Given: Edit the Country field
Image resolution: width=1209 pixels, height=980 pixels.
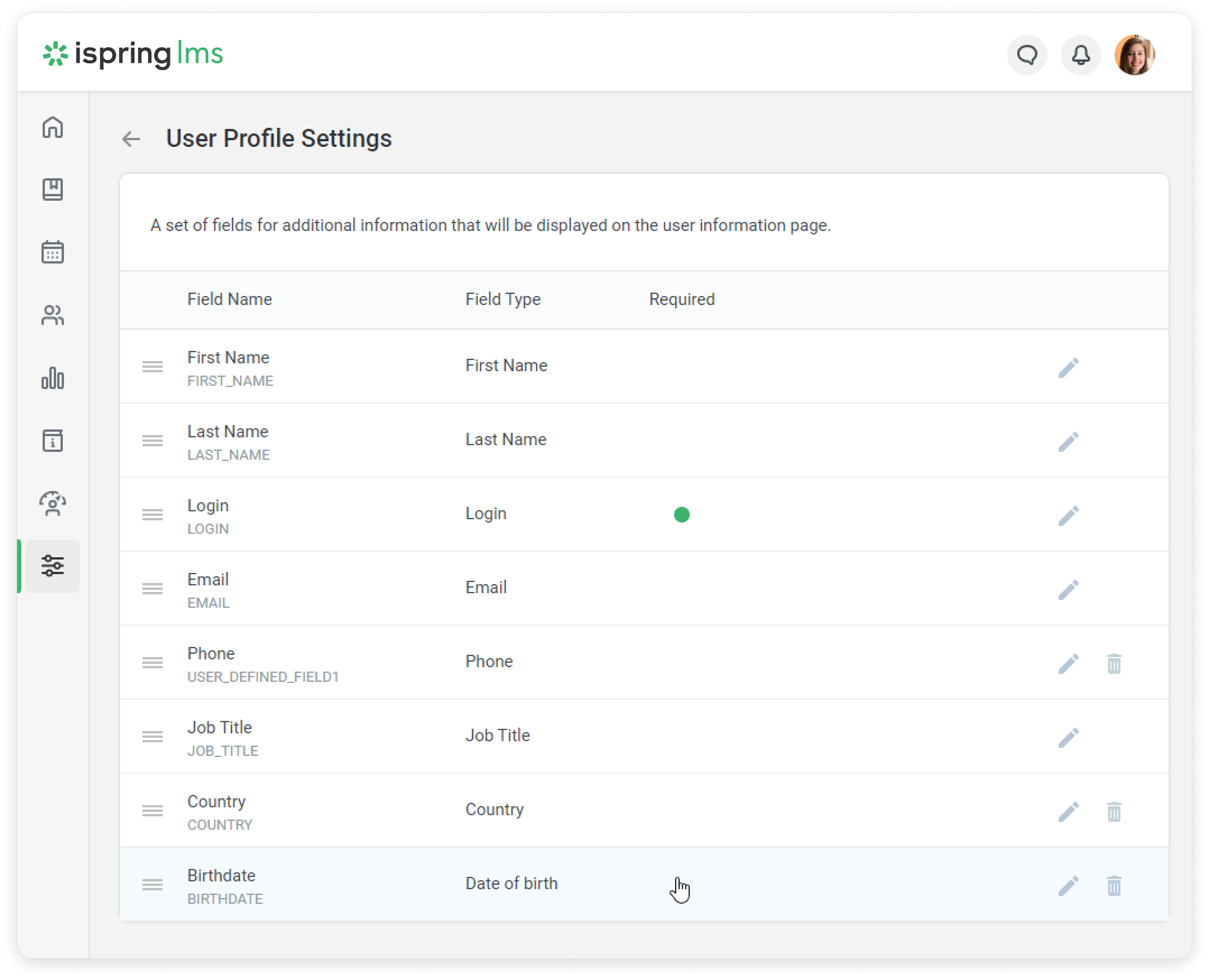Looking at the screenshot, I should tap(1068, 811).
